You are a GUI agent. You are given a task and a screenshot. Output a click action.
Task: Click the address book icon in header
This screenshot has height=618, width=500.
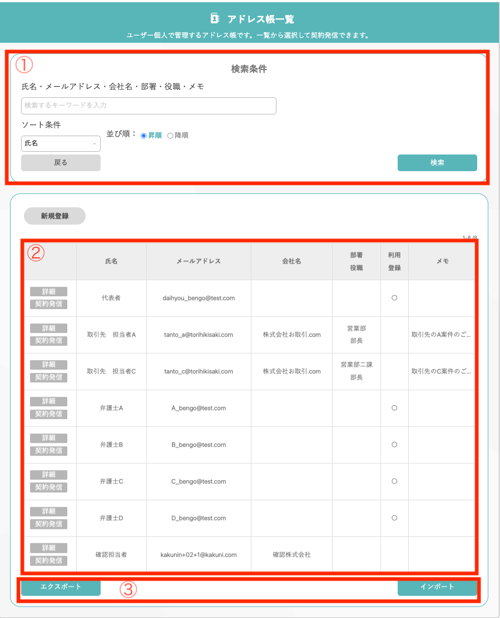(x=214, y=18)
